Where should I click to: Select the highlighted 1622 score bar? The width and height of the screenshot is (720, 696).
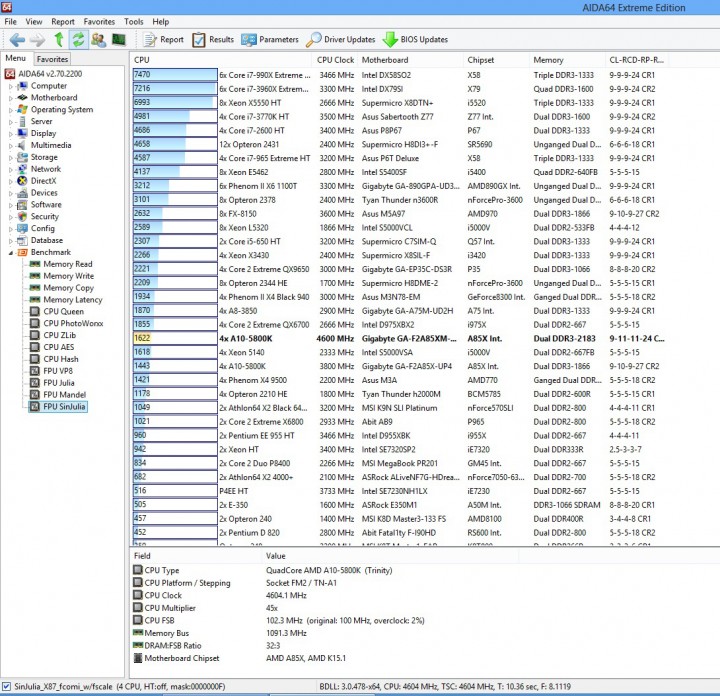(x=175, y=338)
